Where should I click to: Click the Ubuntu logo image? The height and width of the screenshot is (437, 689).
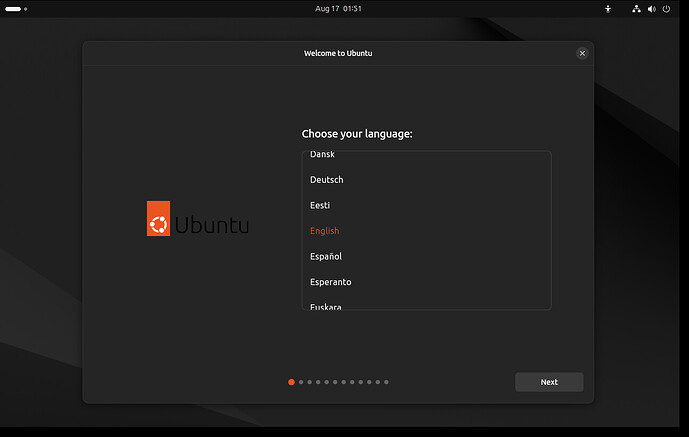click(198, 219)
